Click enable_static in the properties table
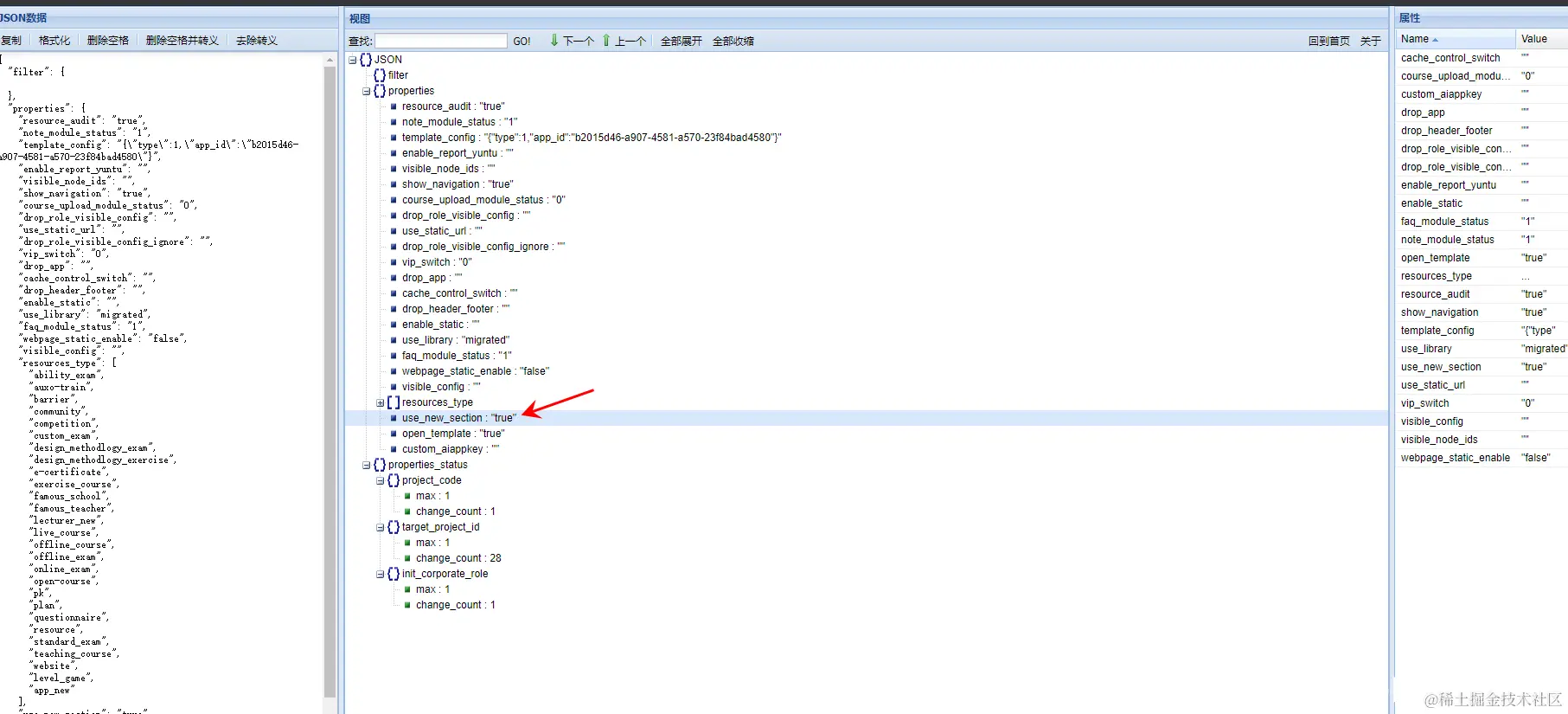Image resolution: width=1568 pixels, height=714 pixels. [1431, 203]
